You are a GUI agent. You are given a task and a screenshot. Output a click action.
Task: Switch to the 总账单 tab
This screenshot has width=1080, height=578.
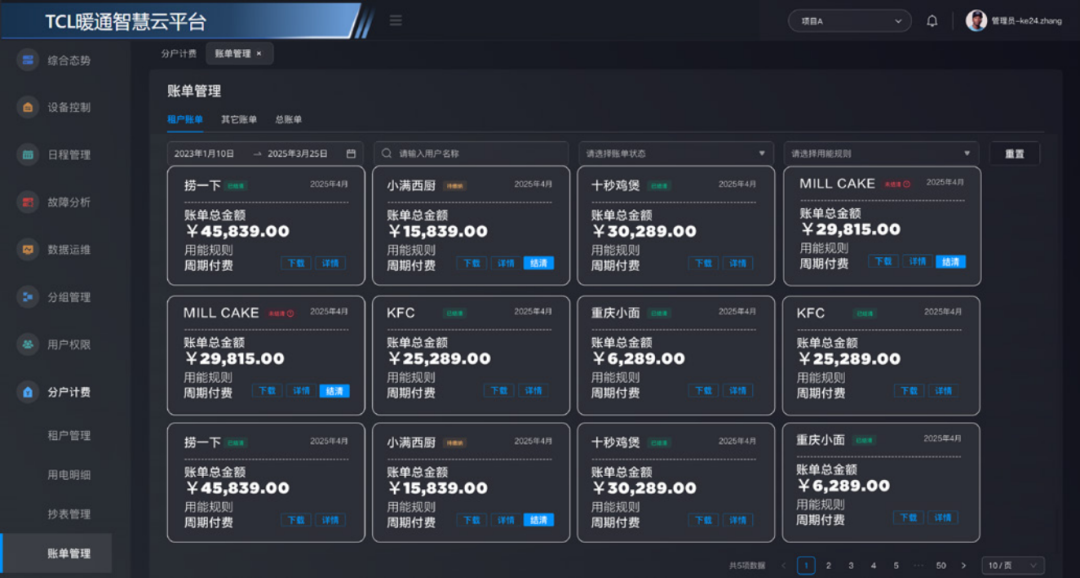[288, 119]
